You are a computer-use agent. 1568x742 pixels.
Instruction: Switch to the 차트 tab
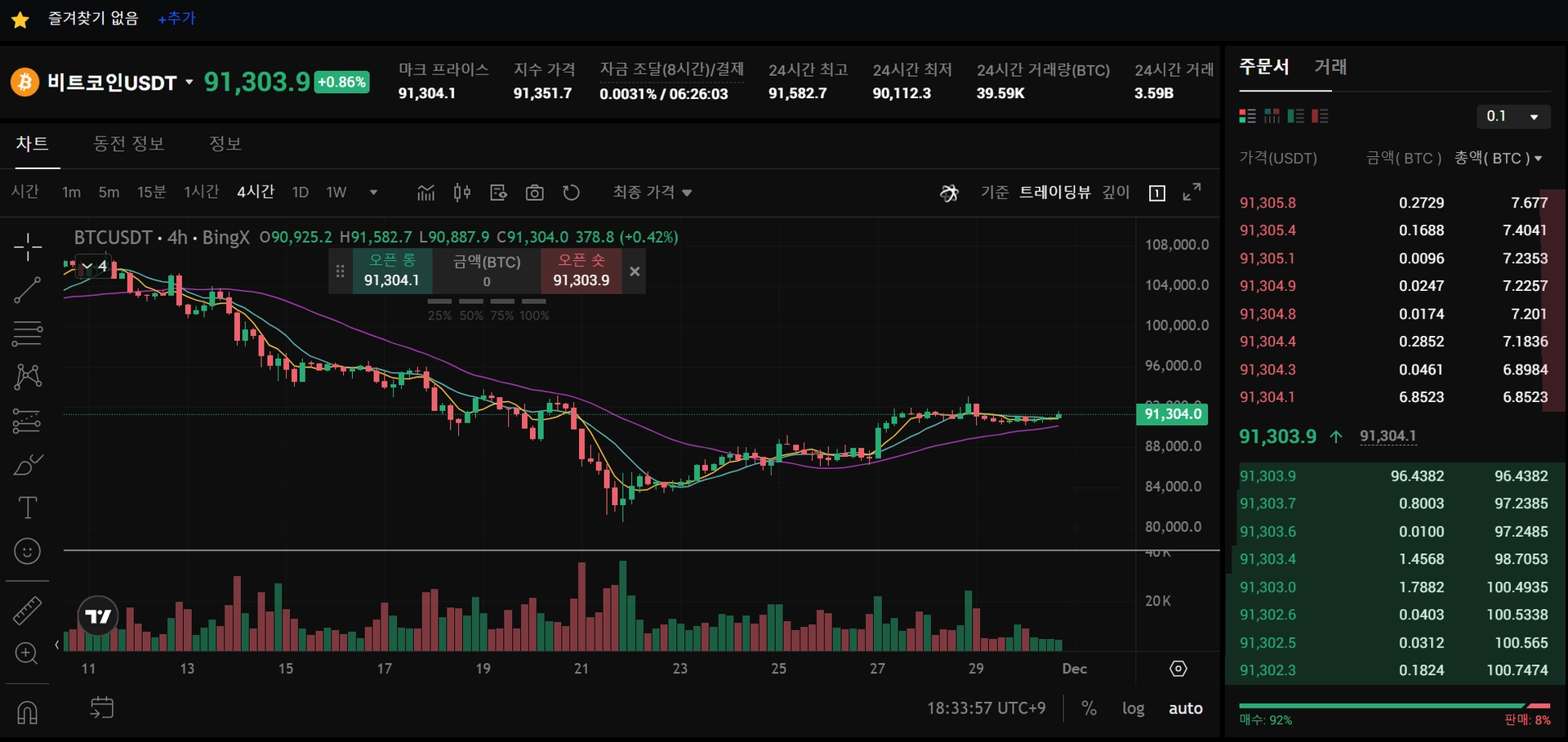click(32, 144)
